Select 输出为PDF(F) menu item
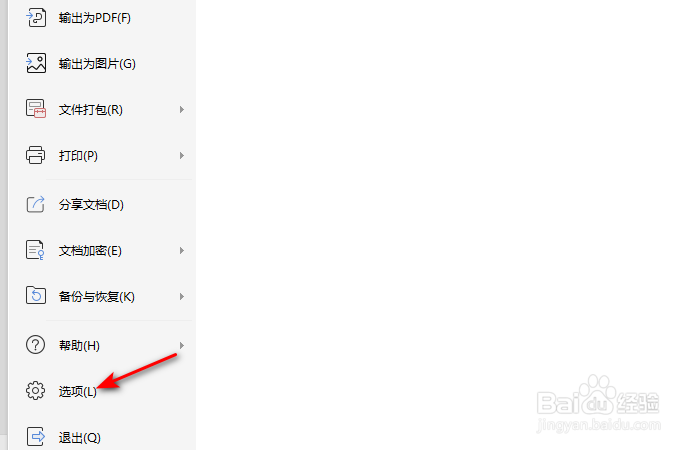This screenshot has width=700, height=450. click(95, 18)
